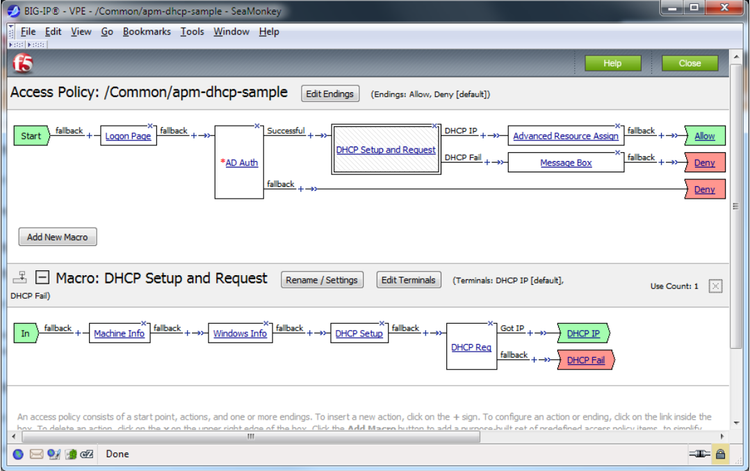Image resolution: width=750 pixels, height=471 pixels.
Task: Open the Window menu
Action: pyautogui.click(x=232, y=32)
